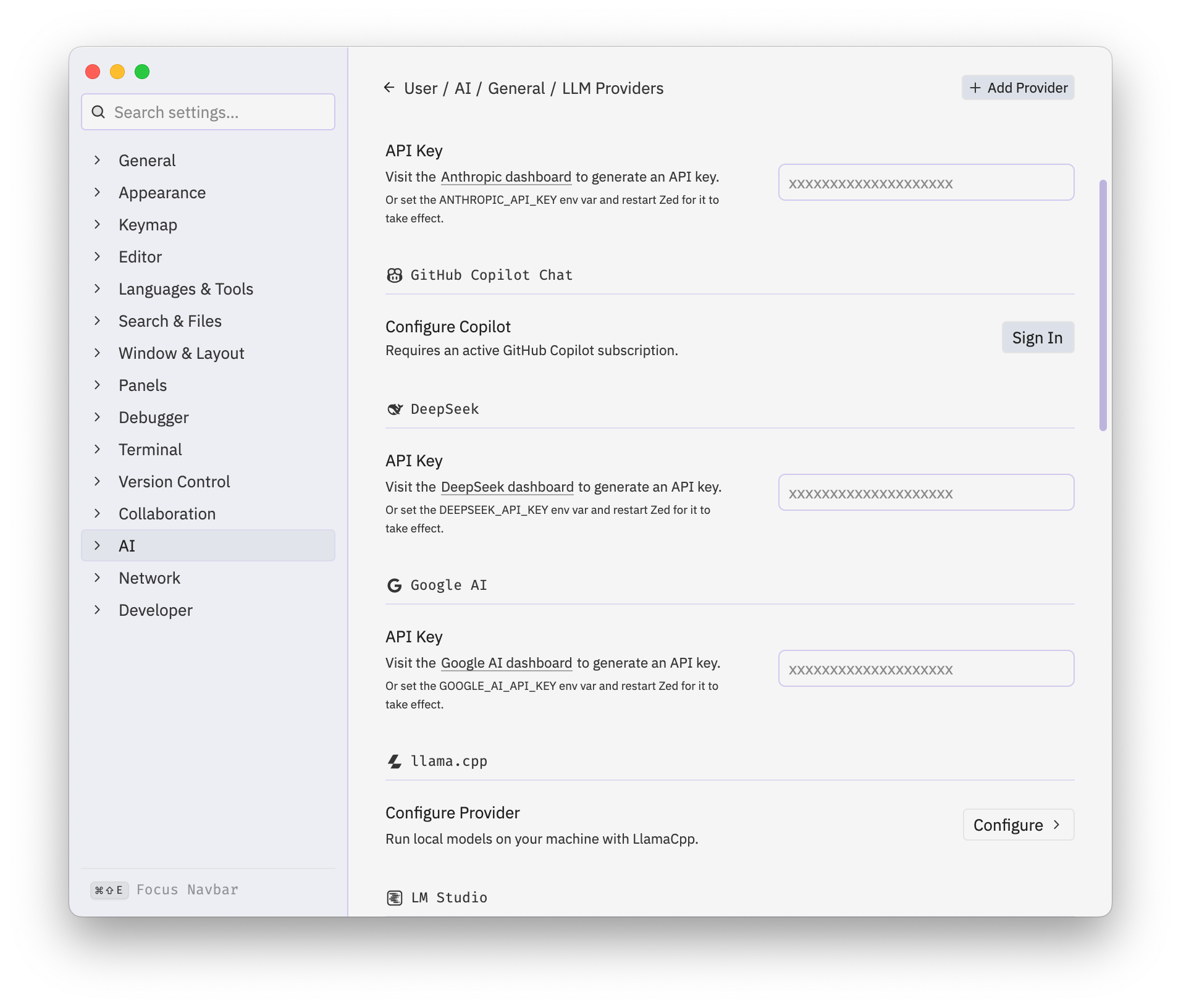
Task: Click the Google AI logo icon
Action: coord(394,586)
